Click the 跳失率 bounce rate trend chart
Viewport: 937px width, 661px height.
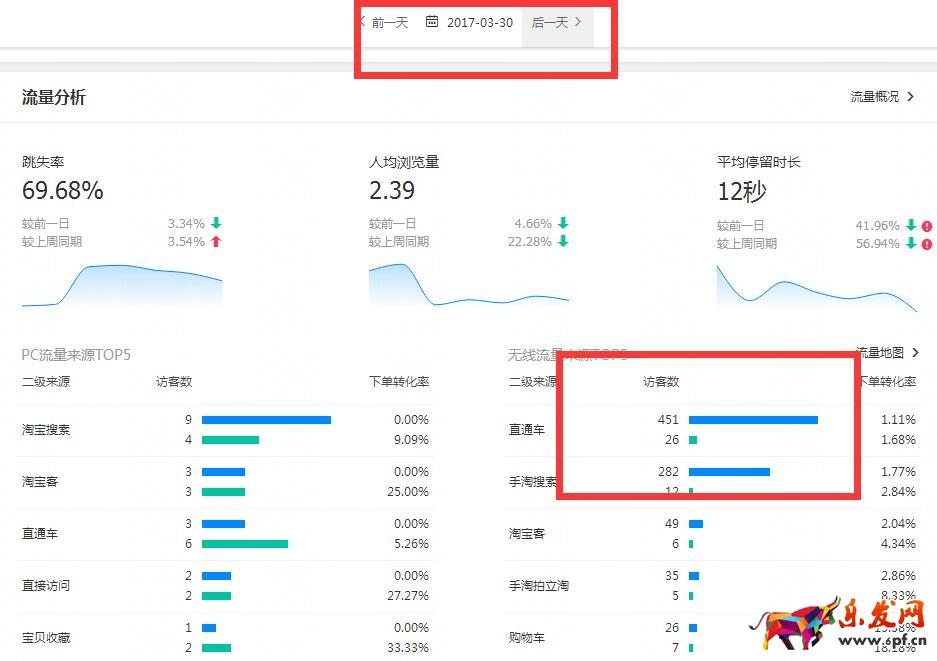[122, 286]
